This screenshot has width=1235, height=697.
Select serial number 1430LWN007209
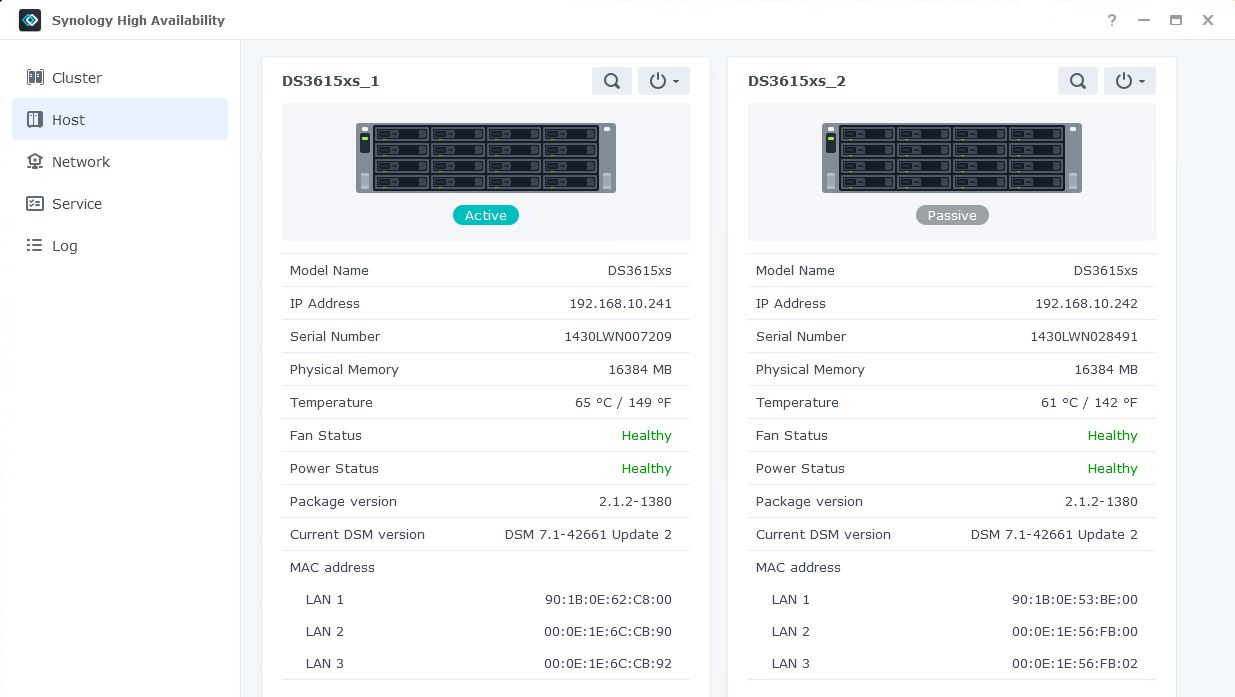point(618,336)
